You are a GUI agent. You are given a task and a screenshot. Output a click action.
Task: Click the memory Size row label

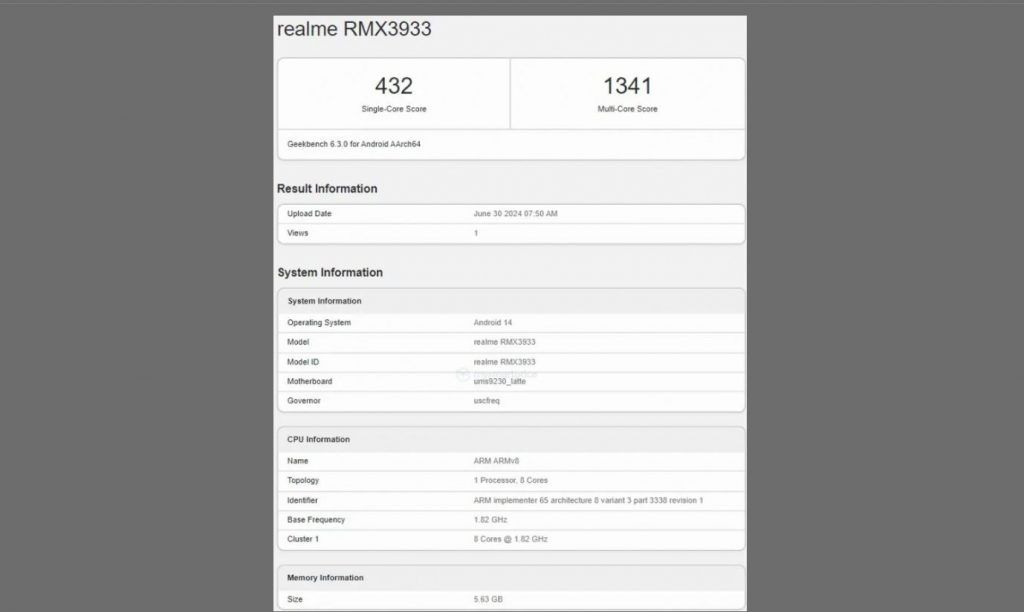click(295, 600)
